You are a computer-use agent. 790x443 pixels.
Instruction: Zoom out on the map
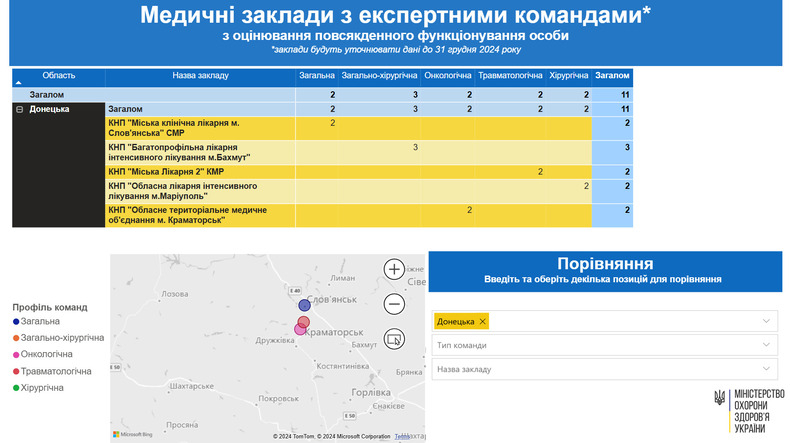[394, 304]
